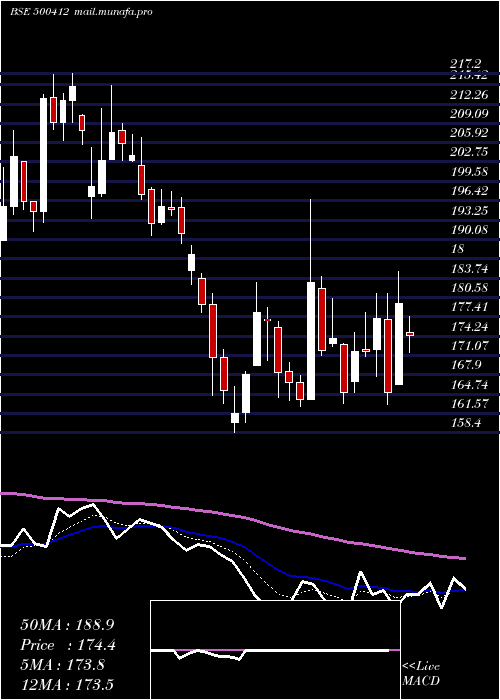Select the 161.57 price axis label

tap(469, 404)
